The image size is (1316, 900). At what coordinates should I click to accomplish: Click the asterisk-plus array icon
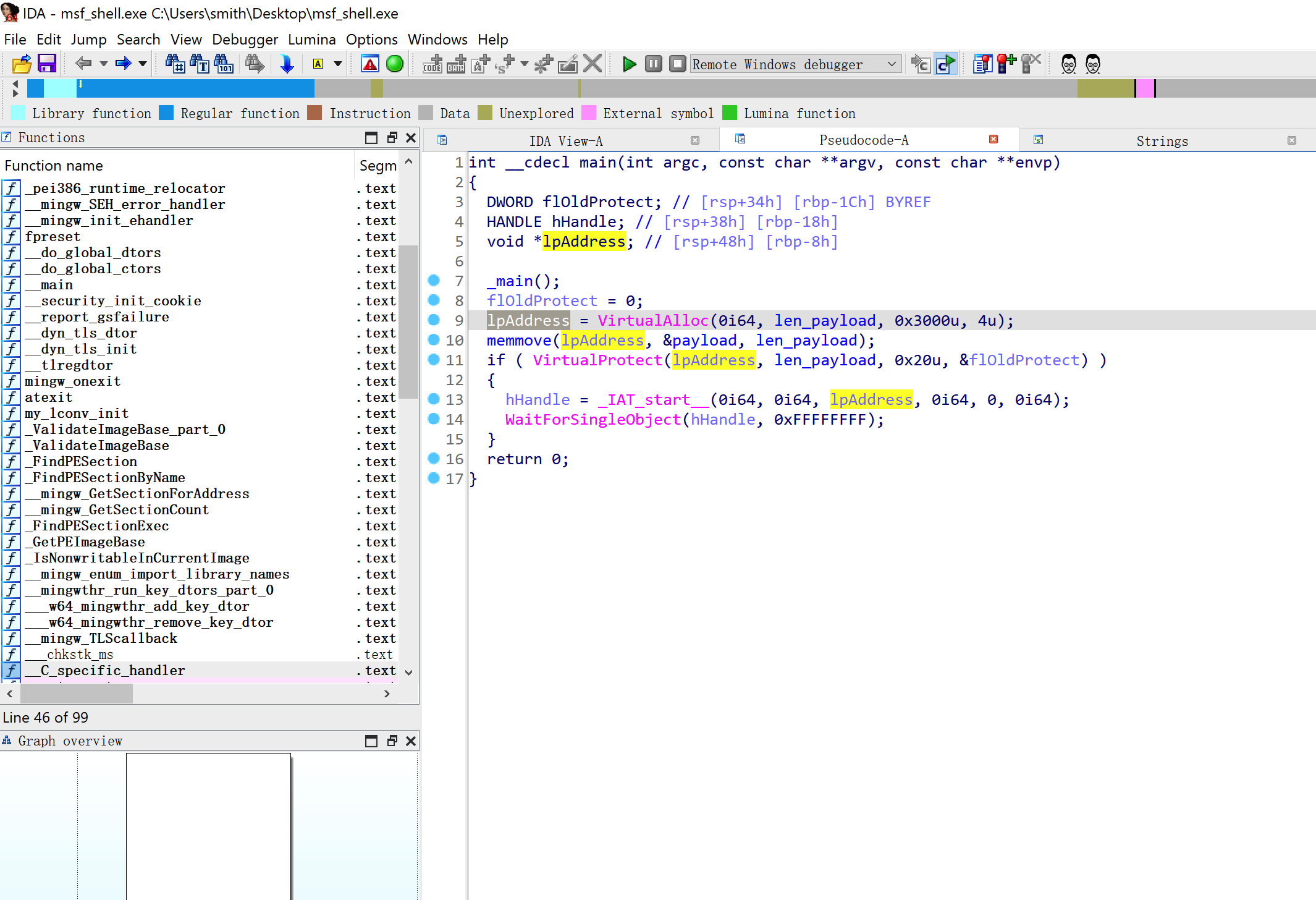tap(544, 64)
